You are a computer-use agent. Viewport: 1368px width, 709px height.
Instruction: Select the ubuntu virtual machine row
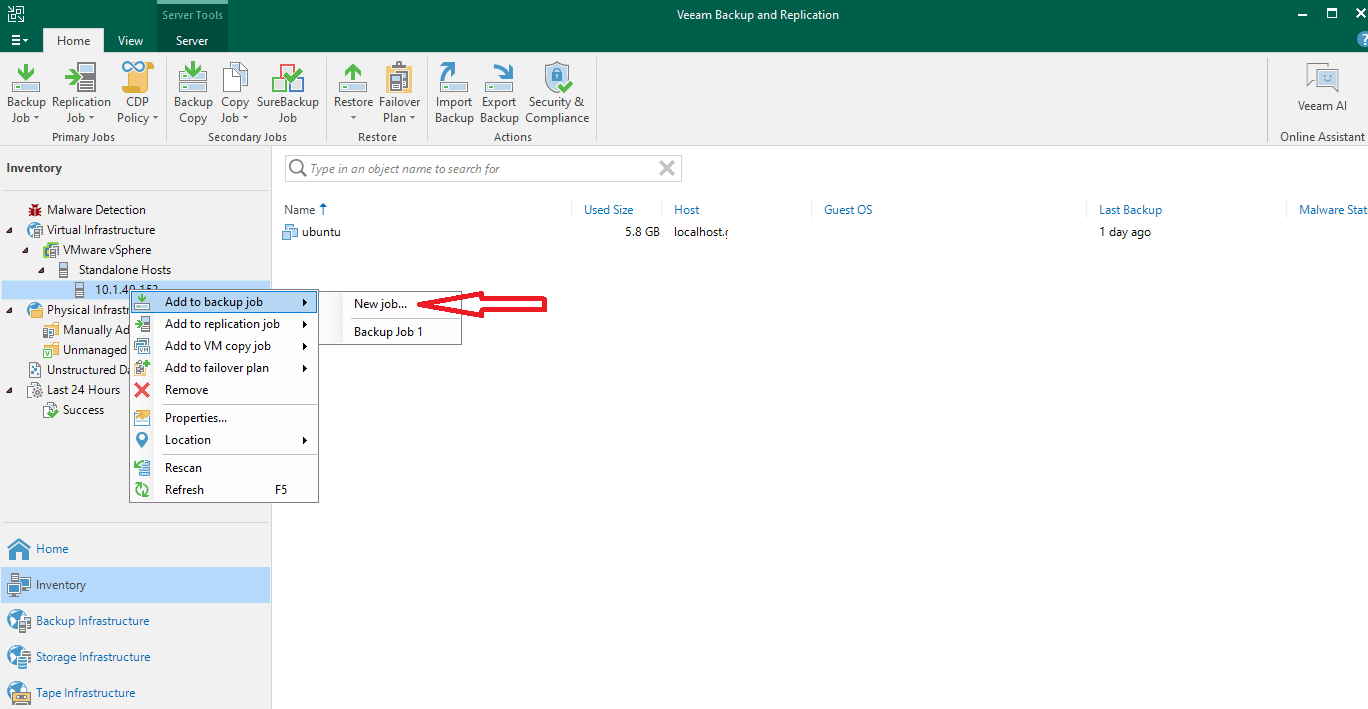click(x=320, y=231)
